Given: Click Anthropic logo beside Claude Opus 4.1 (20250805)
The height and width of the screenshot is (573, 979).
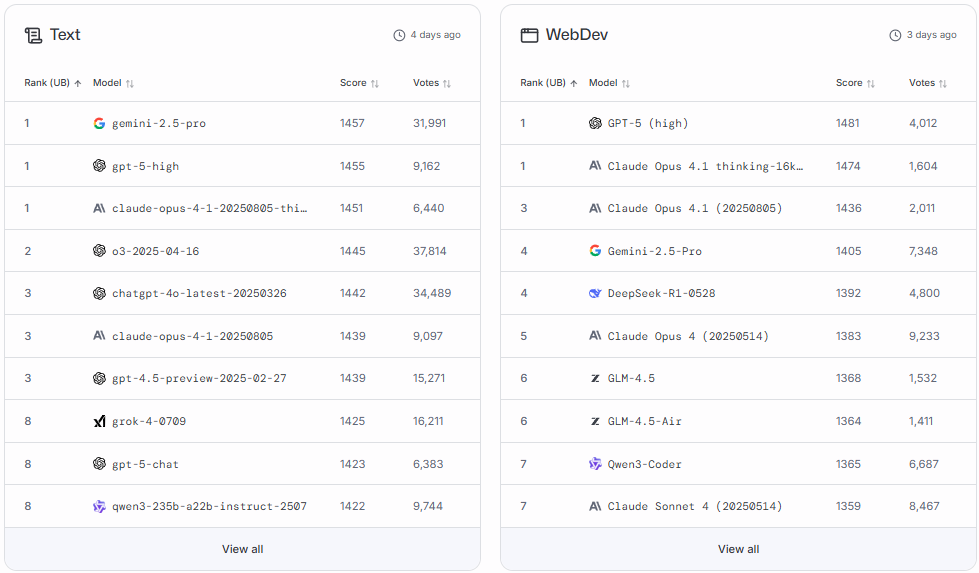Looking at the screenshot, I should point(595,208).
